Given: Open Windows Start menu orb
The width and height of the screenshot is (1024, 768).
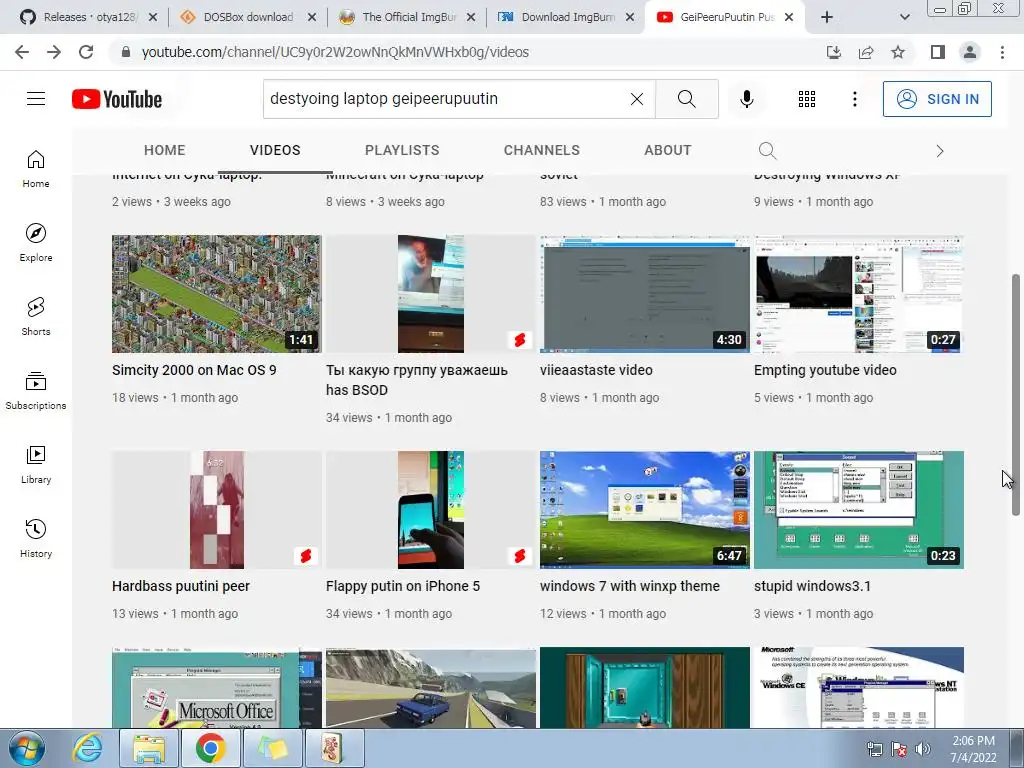Looking at the screenshot, I should coord(27,749).
